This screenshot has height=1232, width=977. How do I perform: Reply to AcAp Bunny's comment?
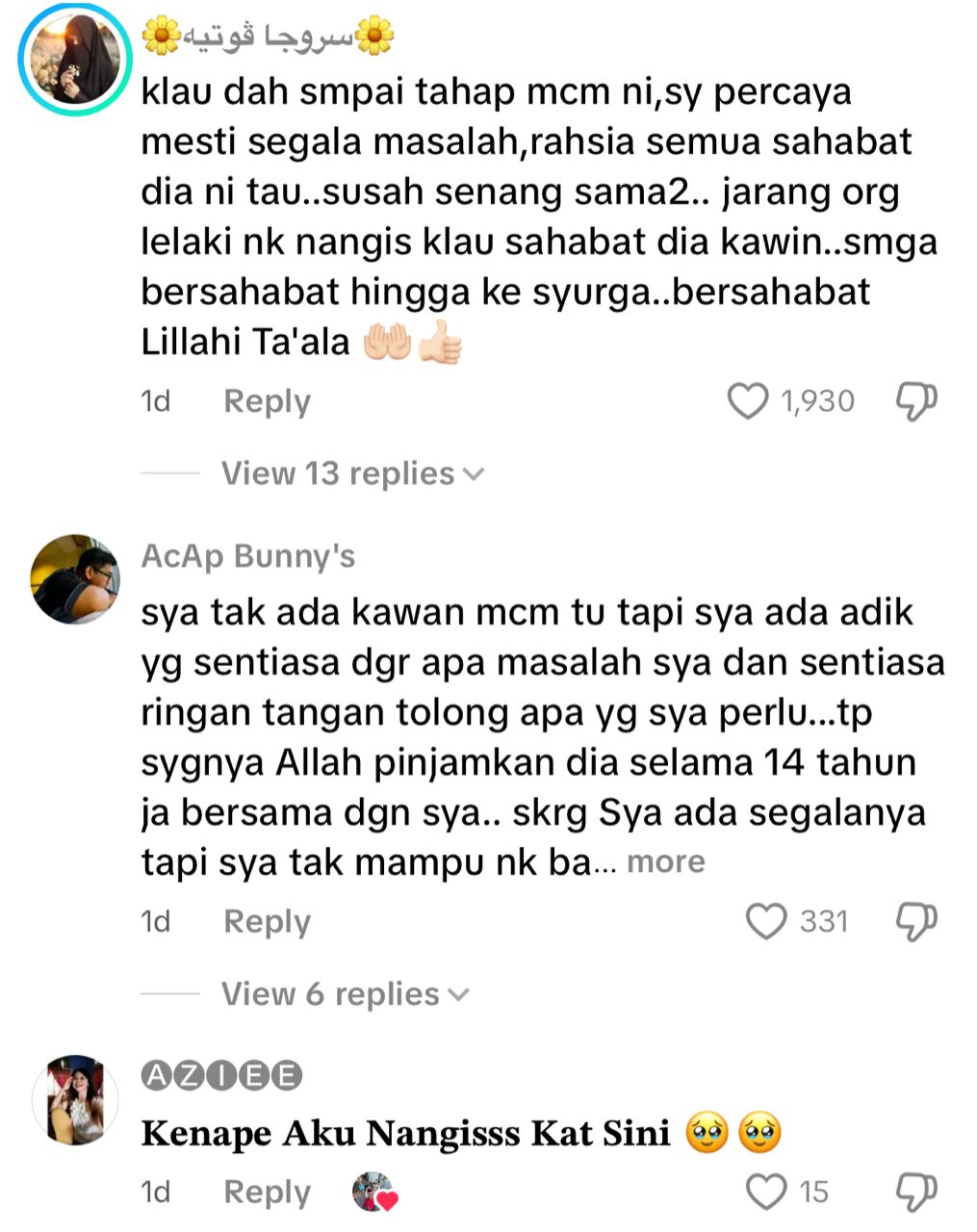pyautogui.click(x=267, y=921)
